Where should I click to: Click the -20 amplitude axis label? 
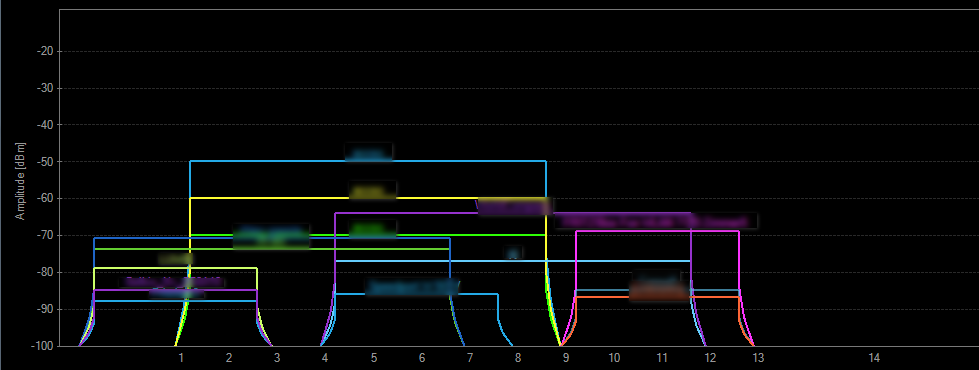[47, 51]
